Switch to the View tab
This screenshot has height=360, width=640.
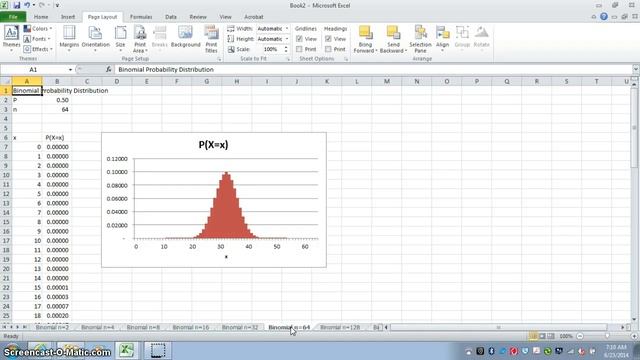(x=225, y=17)
